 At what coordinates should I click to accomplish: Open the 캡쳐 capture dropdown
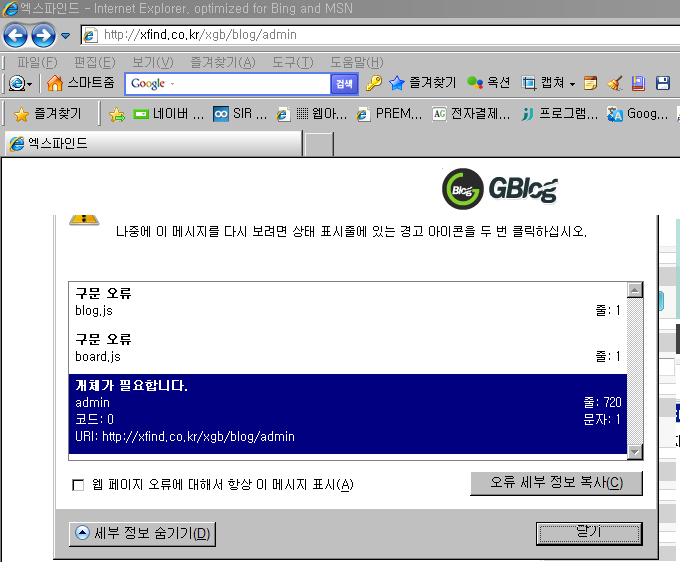(x=549, y=84)
